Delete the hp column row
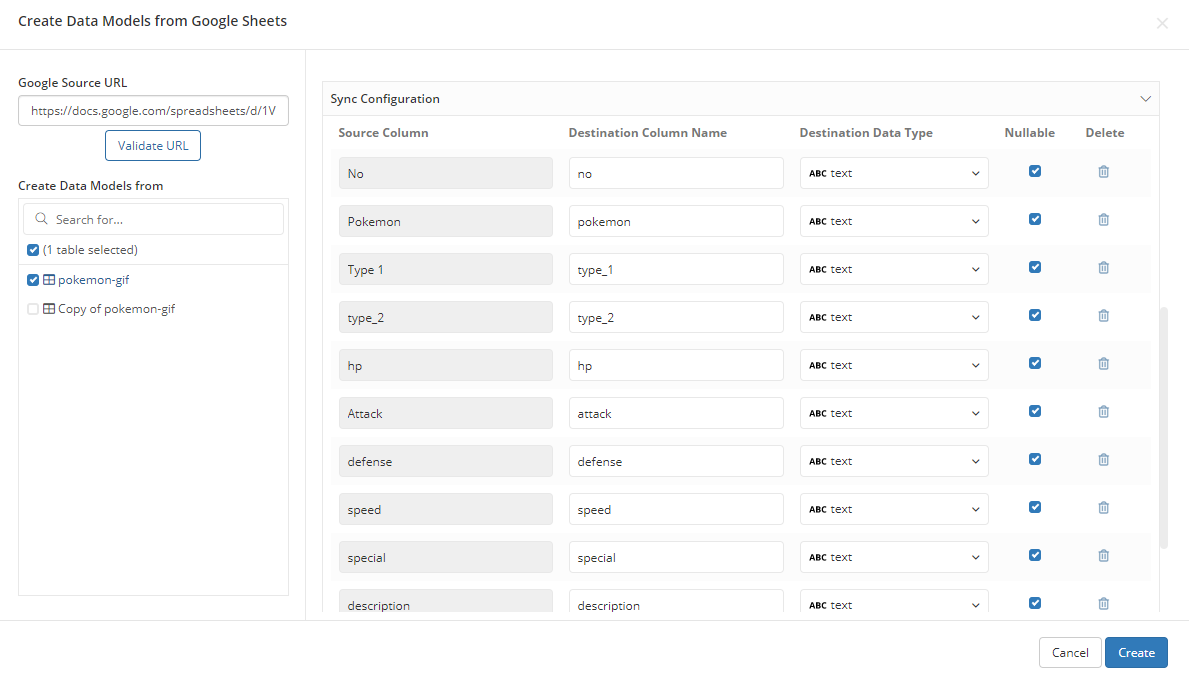This screenshot has height=679, width=1189. click(1103, 364)
